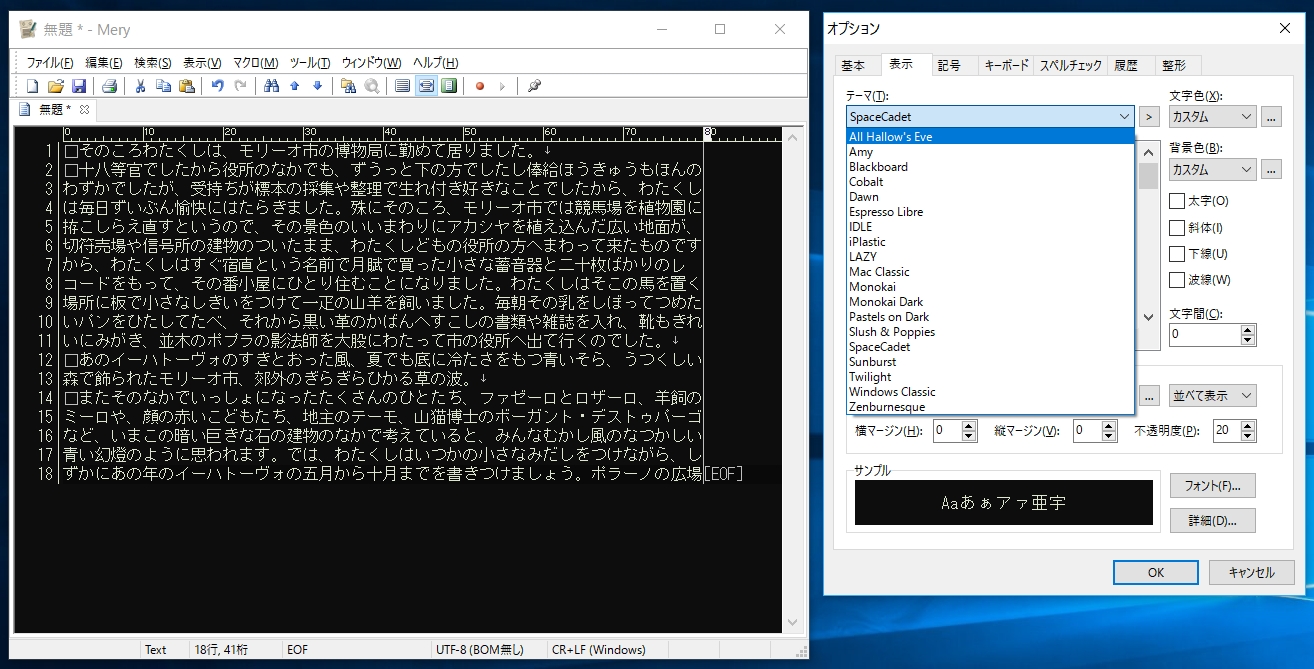
Task: Choose the Monokai Dark theme
Action: point(990,302)
